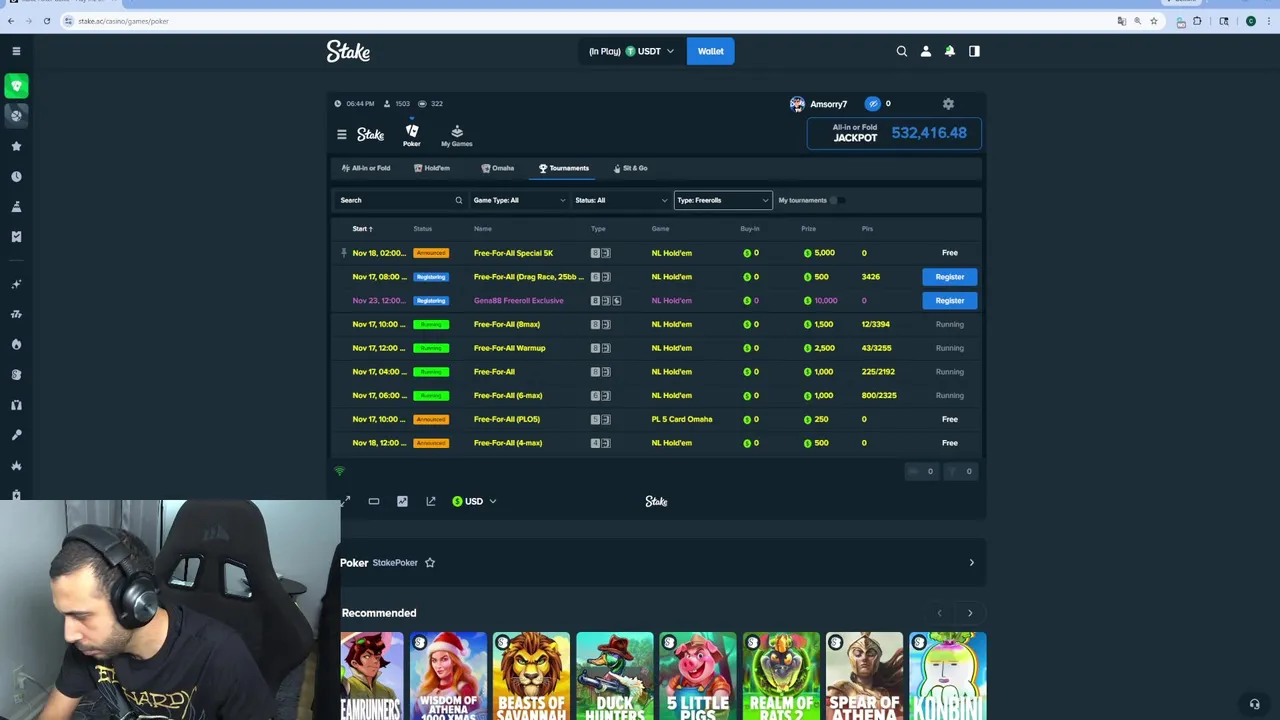Select the Free-For-All Special 5K tournament
The width and height of the screenshot is (1280, 720).
658,253
